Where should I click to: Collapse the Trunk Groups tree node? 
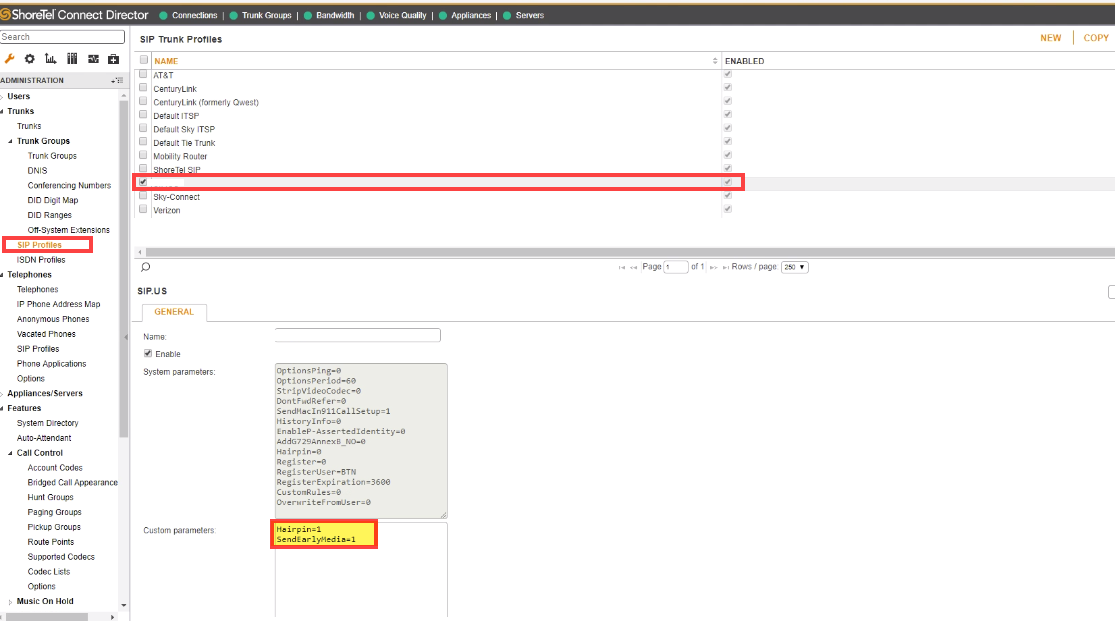tap(11, 142)
